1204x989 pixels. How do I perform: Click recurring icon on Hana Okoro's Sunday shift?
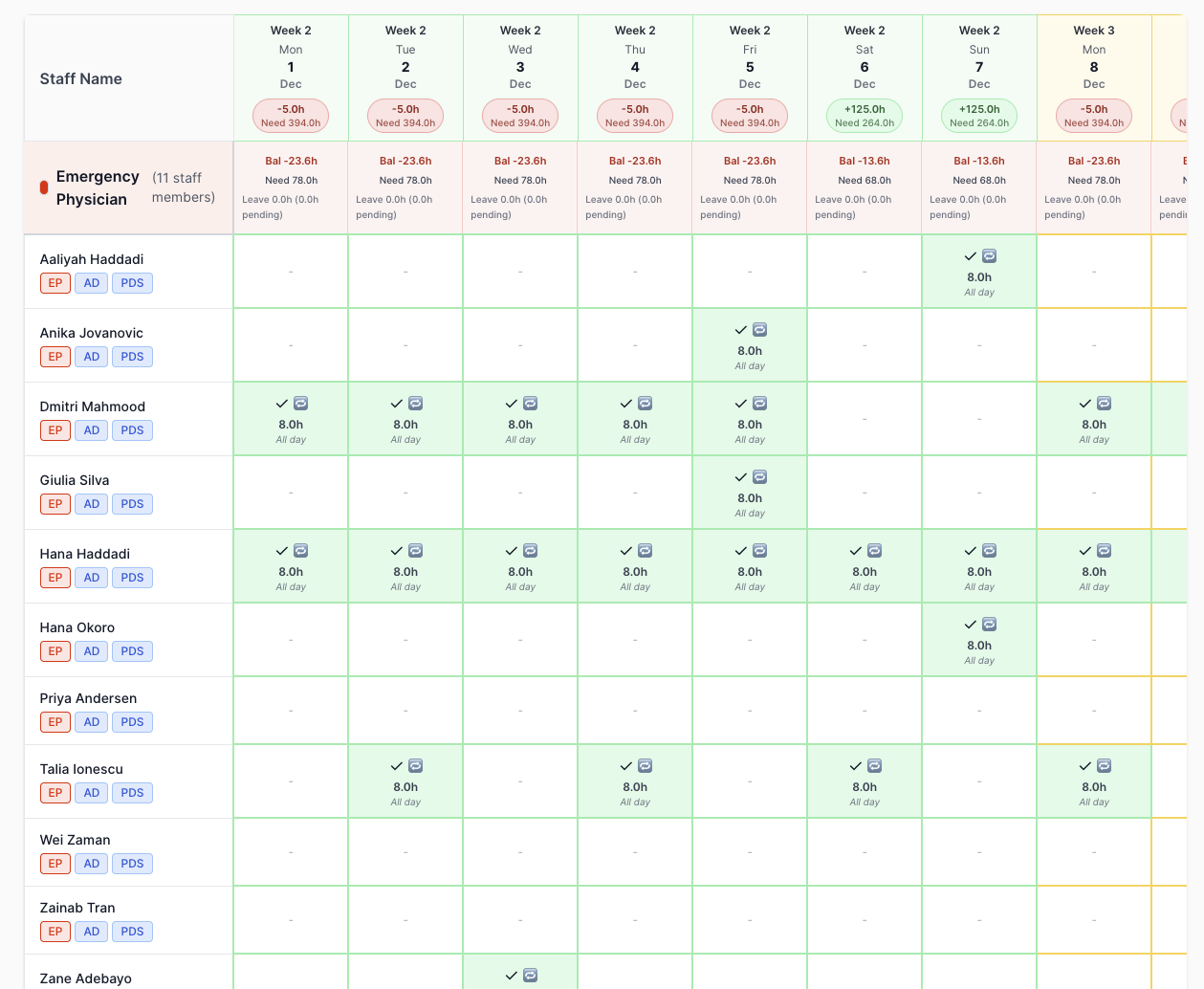[989, 625]
